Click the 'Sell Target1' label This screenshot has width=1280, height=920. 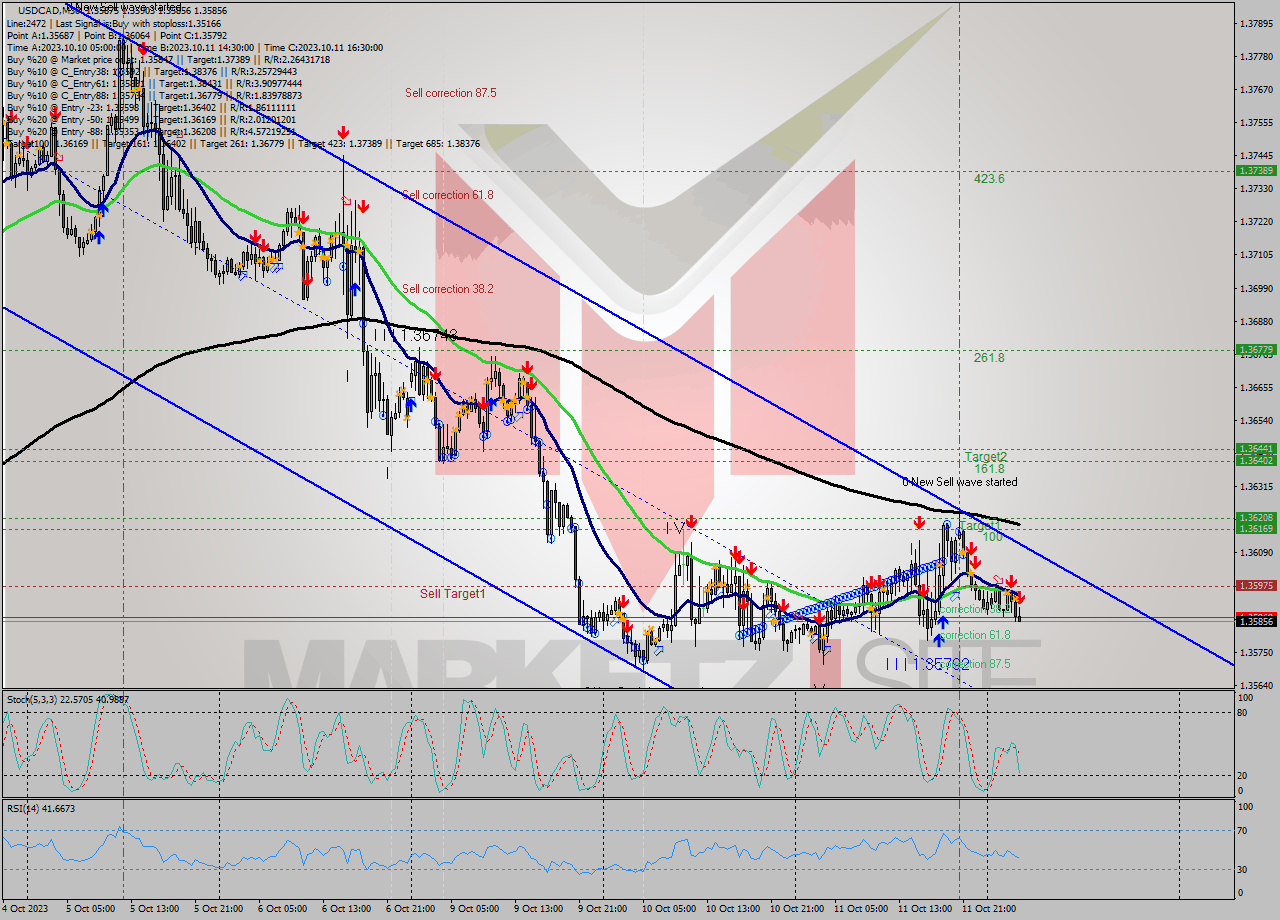(452, 594)
